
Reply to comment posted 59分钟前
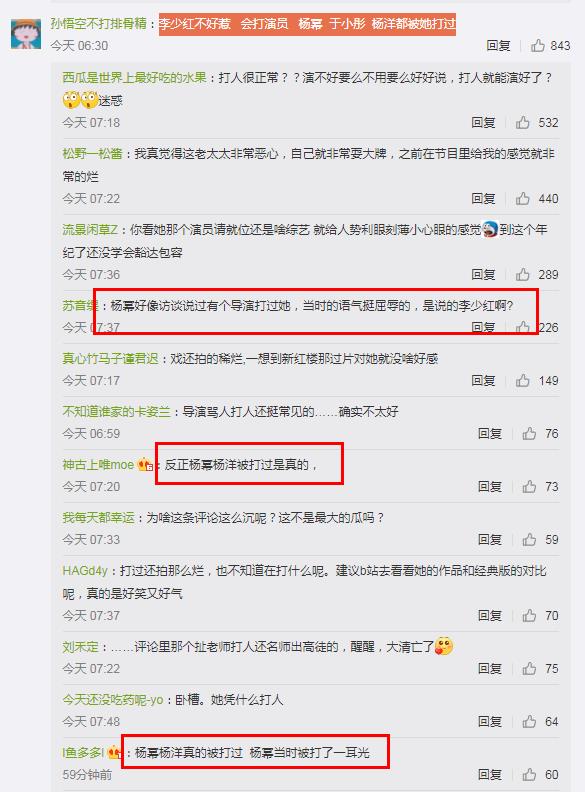pos(490,774)
